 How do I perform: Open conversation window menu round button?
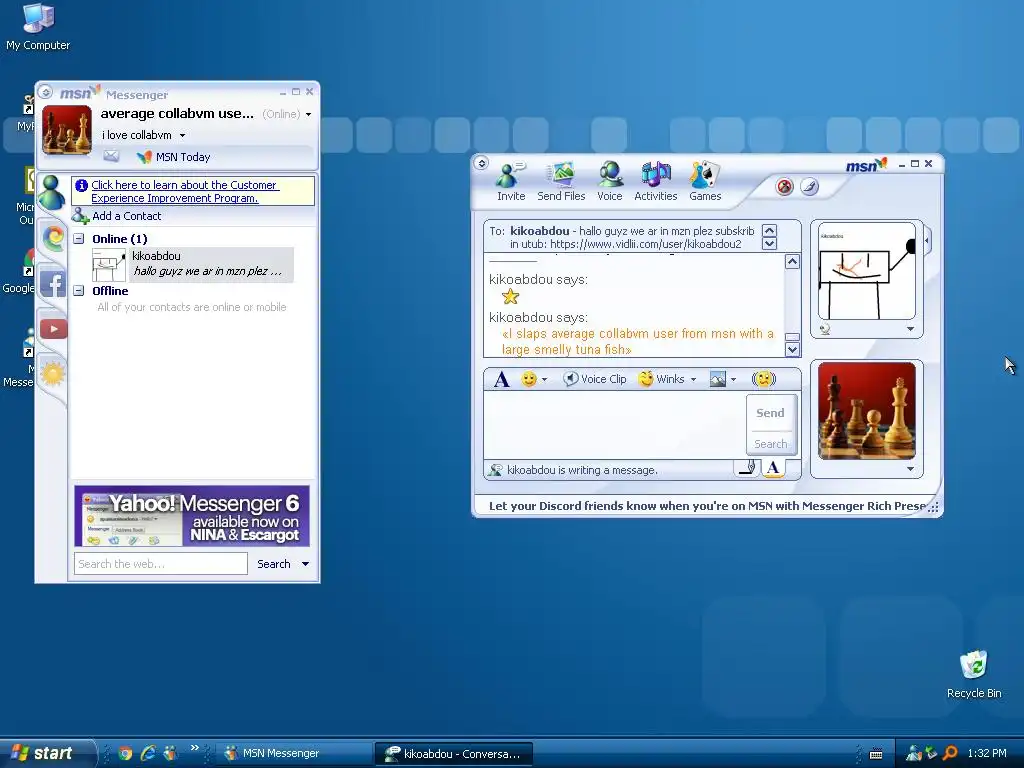click(482, 163)
